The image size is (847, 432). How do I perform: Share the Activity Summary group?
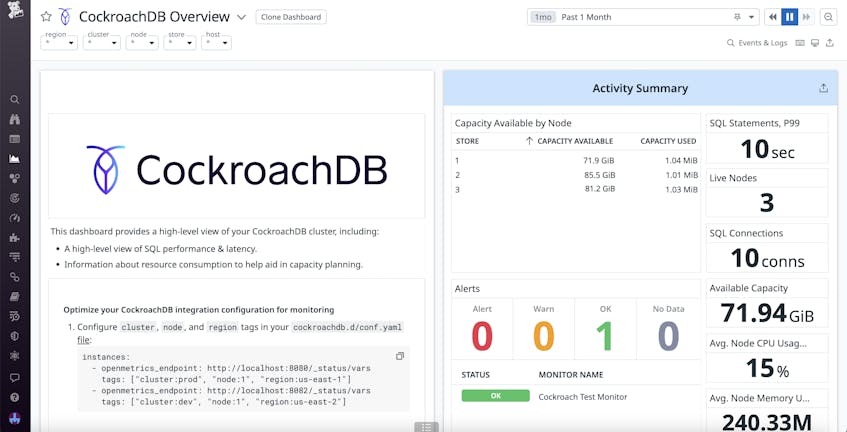click(x=823, y=88)
